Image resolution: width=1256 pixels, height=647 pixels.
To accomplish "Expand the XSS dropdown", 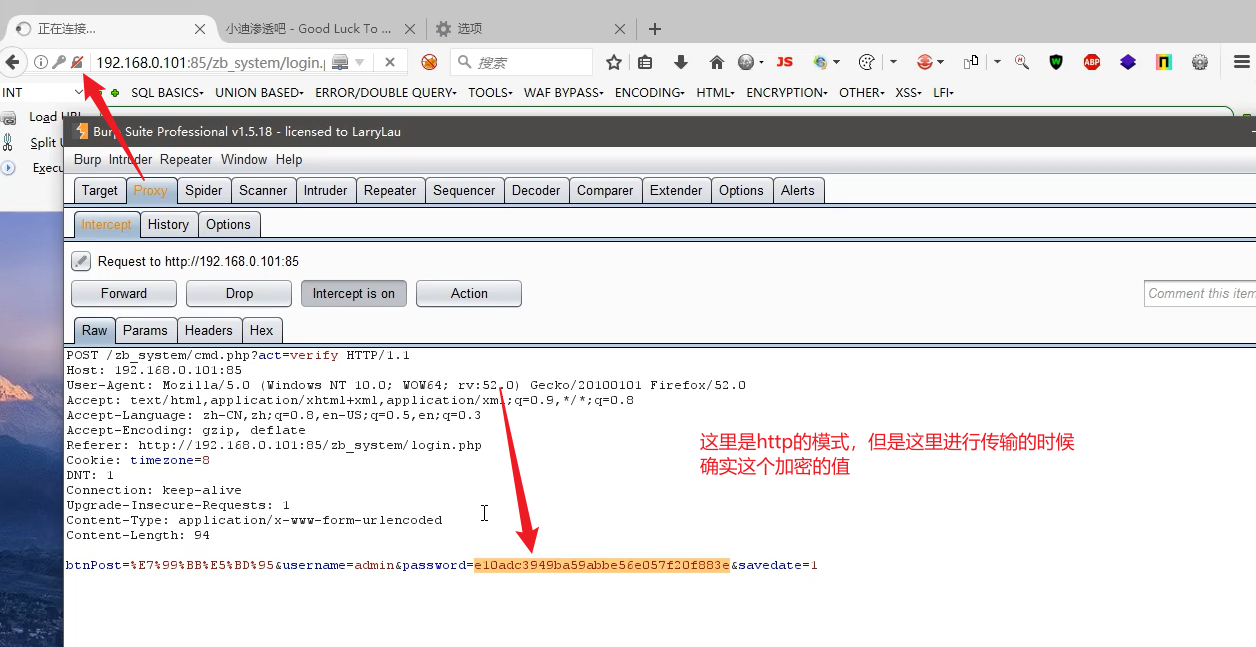I will click(909, 93).
